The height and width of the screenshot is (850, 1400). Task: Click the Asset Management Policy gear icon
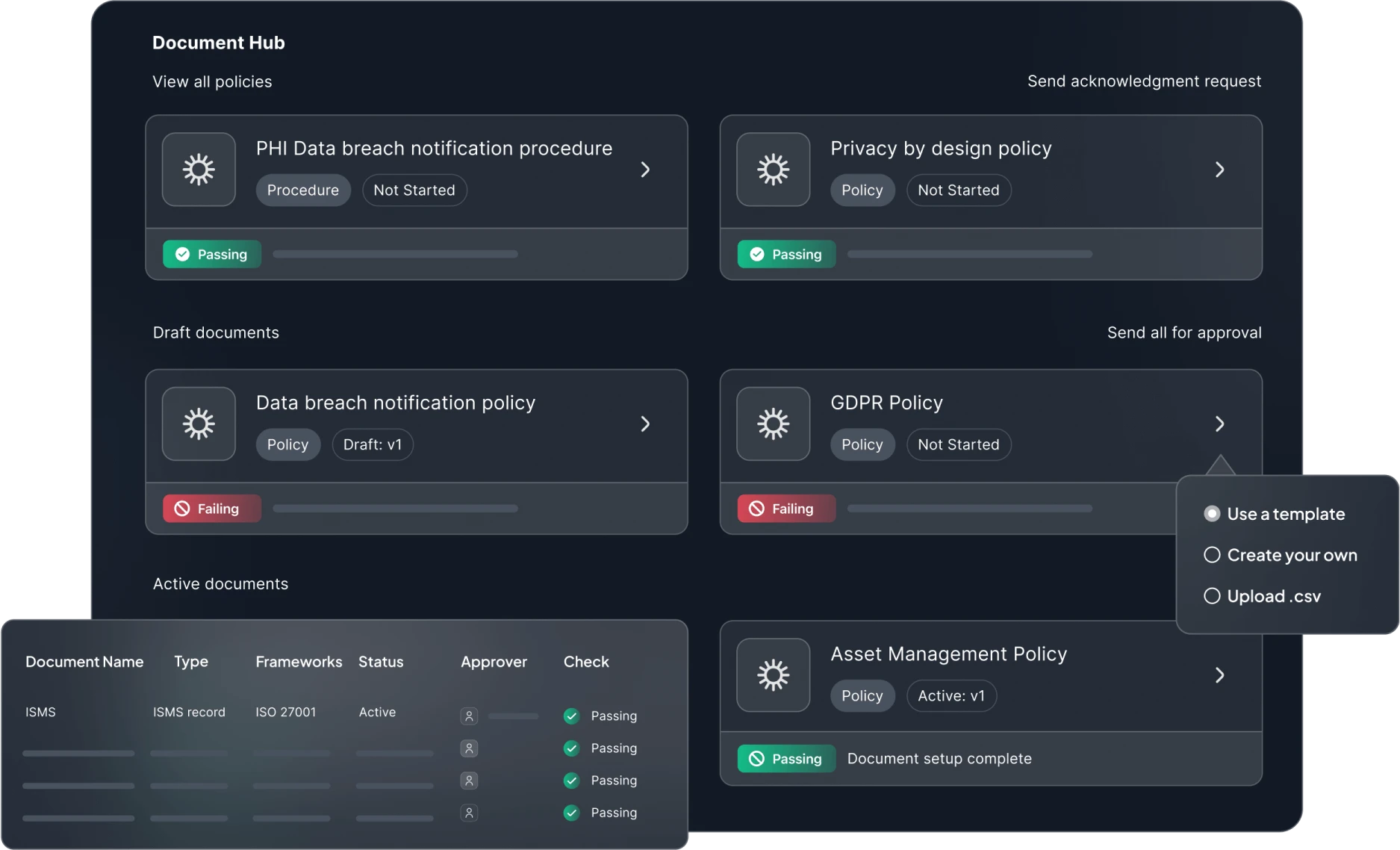(x=773, y=675)
